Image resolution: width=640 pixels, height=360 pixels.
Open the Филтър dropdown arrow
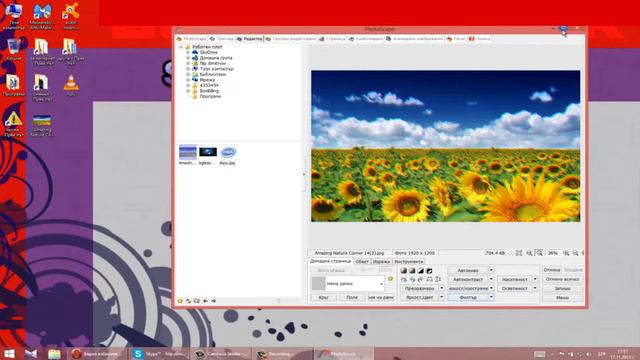pos(491,297)
